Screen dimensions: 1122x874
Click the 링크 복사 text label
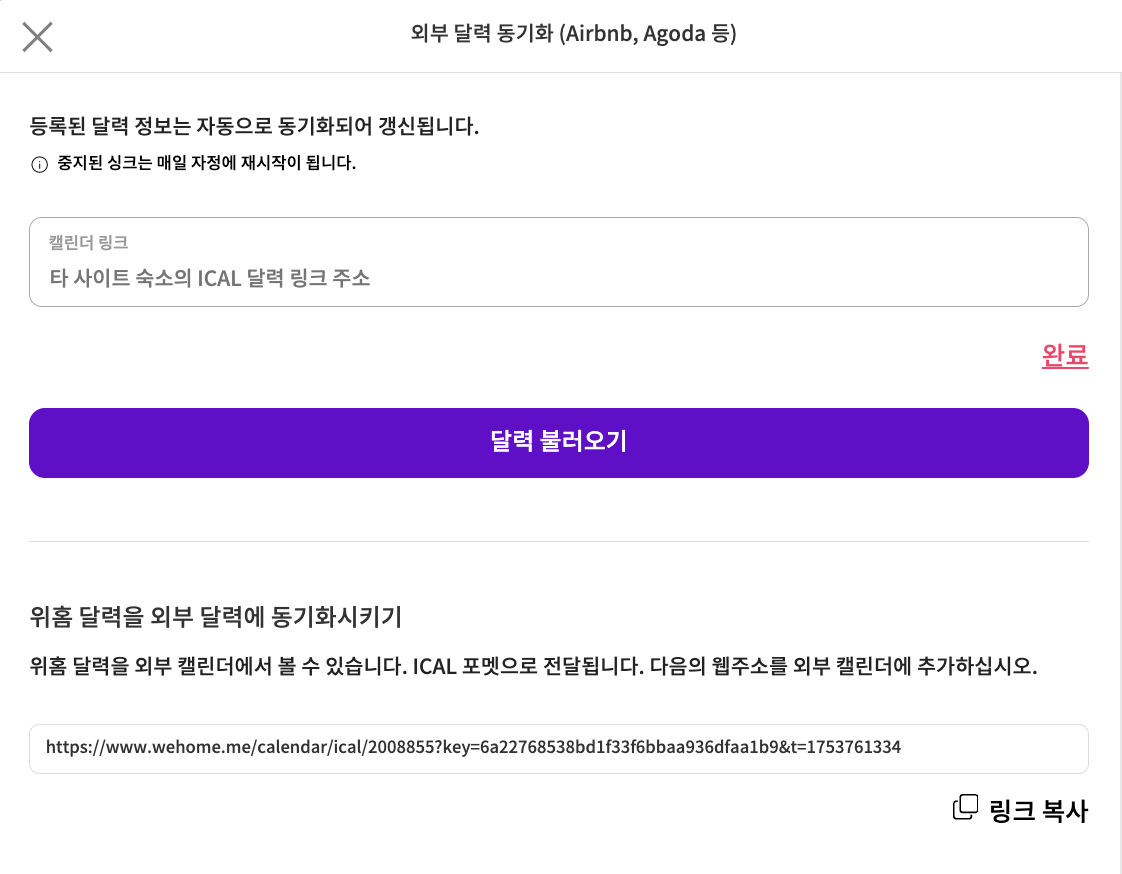pyautogui.click(x=1038, y=810)
